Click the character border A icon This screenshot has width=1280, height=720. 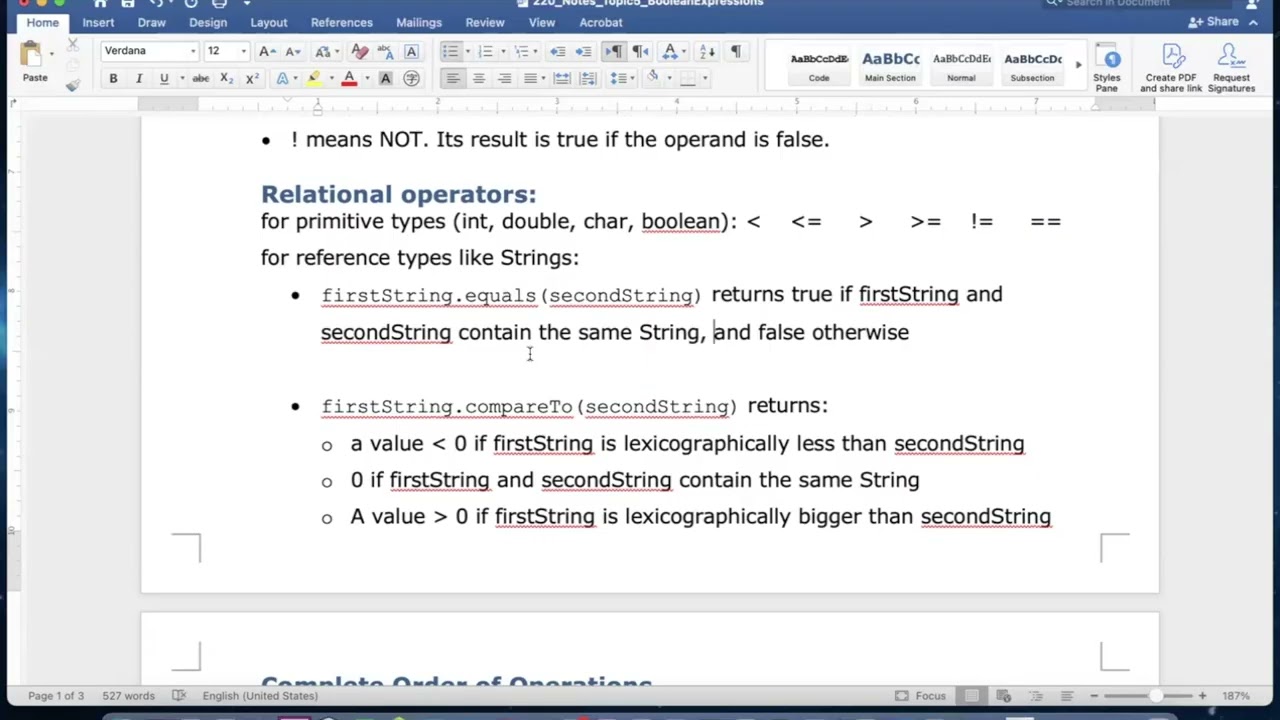tap(411, 51)
